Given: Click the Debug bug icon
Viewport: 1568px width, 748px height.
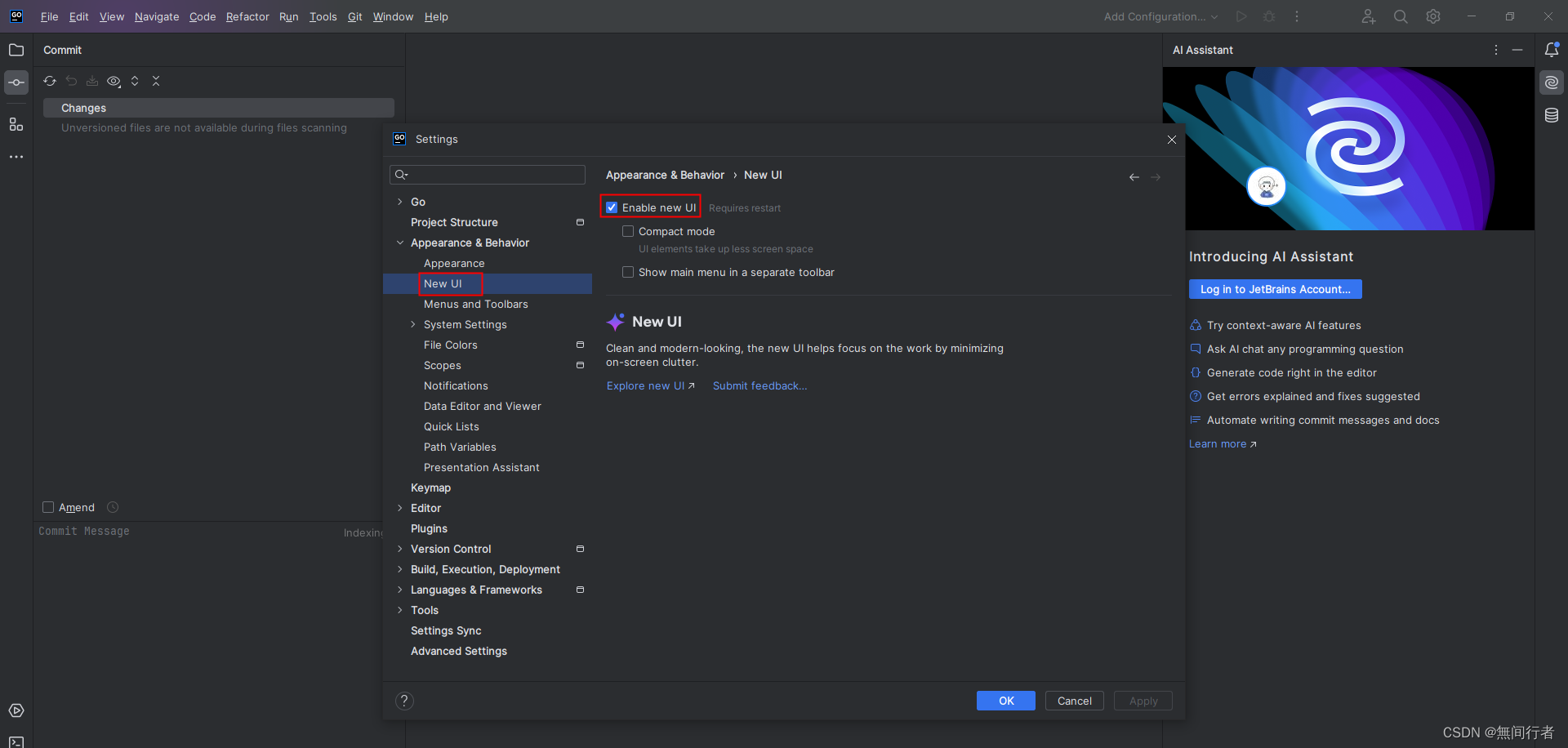Looking at the screenshot, I should click(x=1269, y=16).
